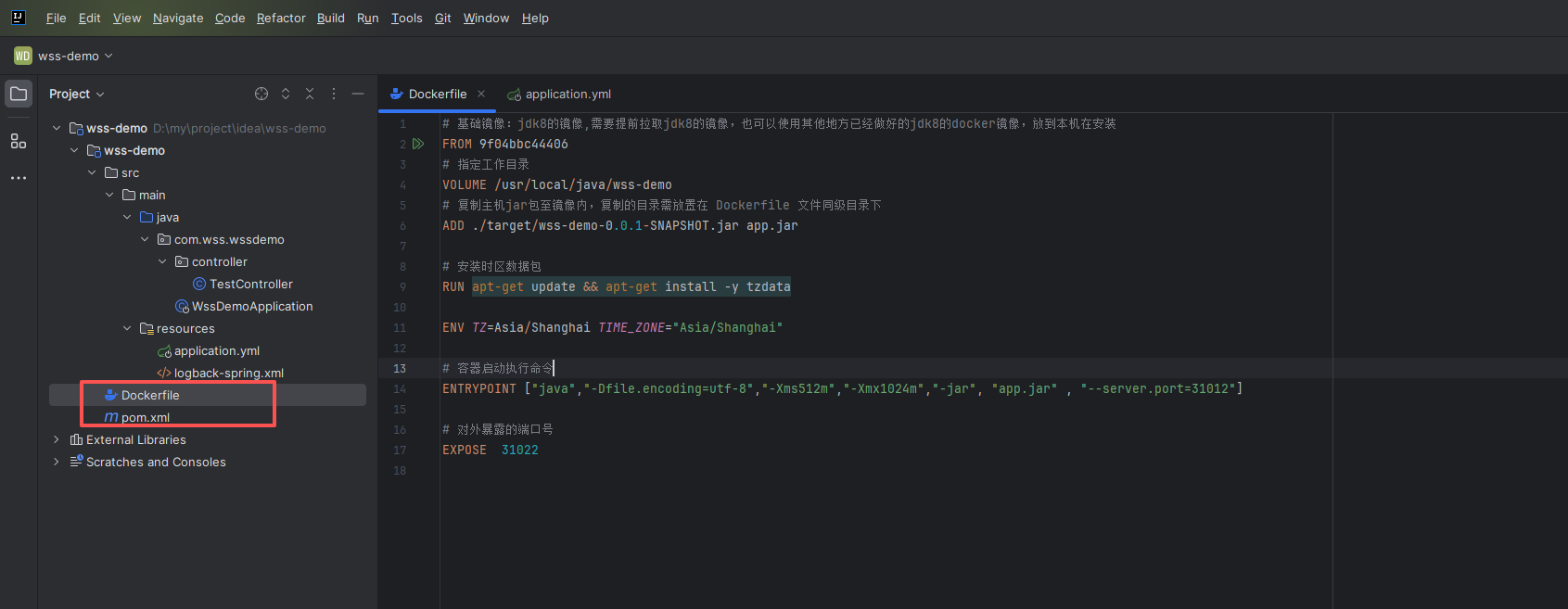Screen dimensions: 1568x609
Task: Open More tool windows ellipsis icon
Action: point(19,178)
